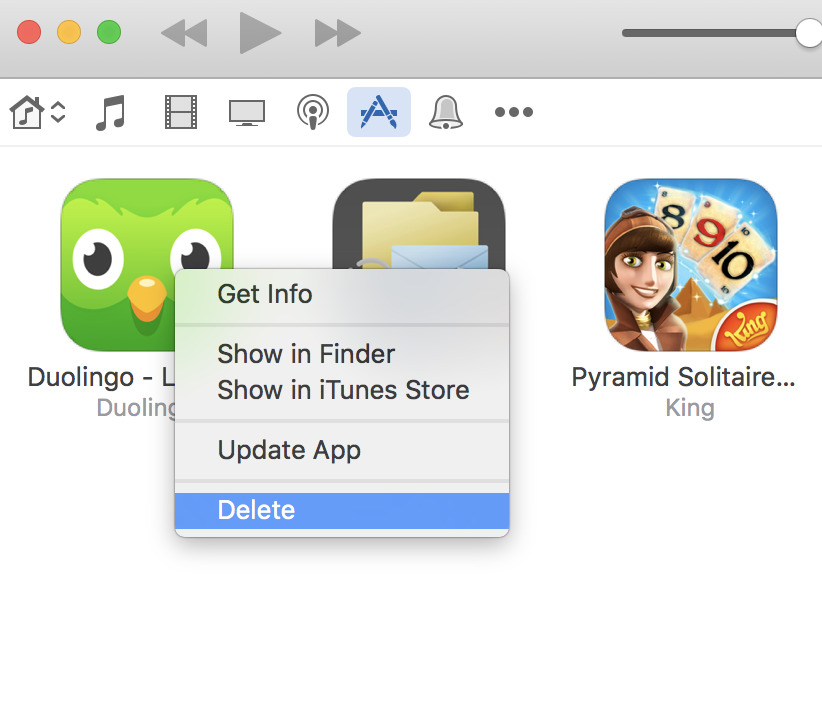This screenshot has width=822, height=712.
Task: Select Show in iTunes Store
Action: coord(342,390)
